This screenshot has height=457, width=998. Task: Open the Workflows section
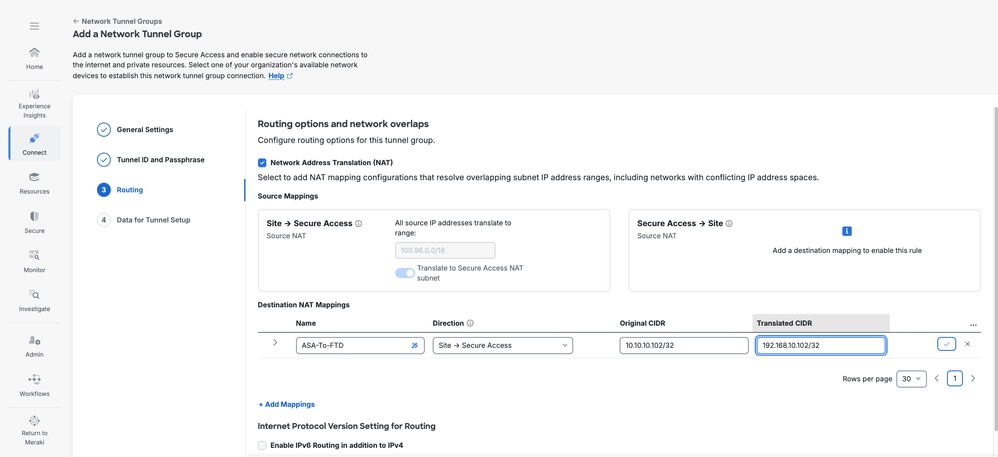pos(34,385)
